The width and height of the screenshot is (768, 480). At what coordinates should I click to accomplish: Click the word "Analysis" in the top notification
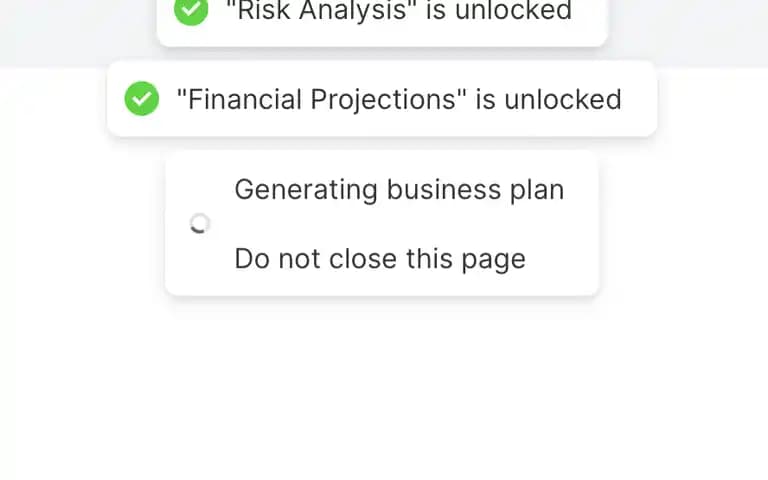[x=354, y=10]
